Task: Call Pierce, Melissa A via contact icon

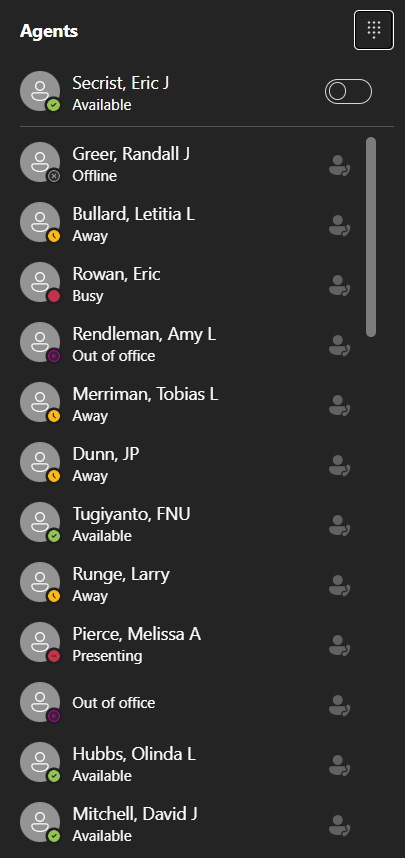Action: [339, 645]
